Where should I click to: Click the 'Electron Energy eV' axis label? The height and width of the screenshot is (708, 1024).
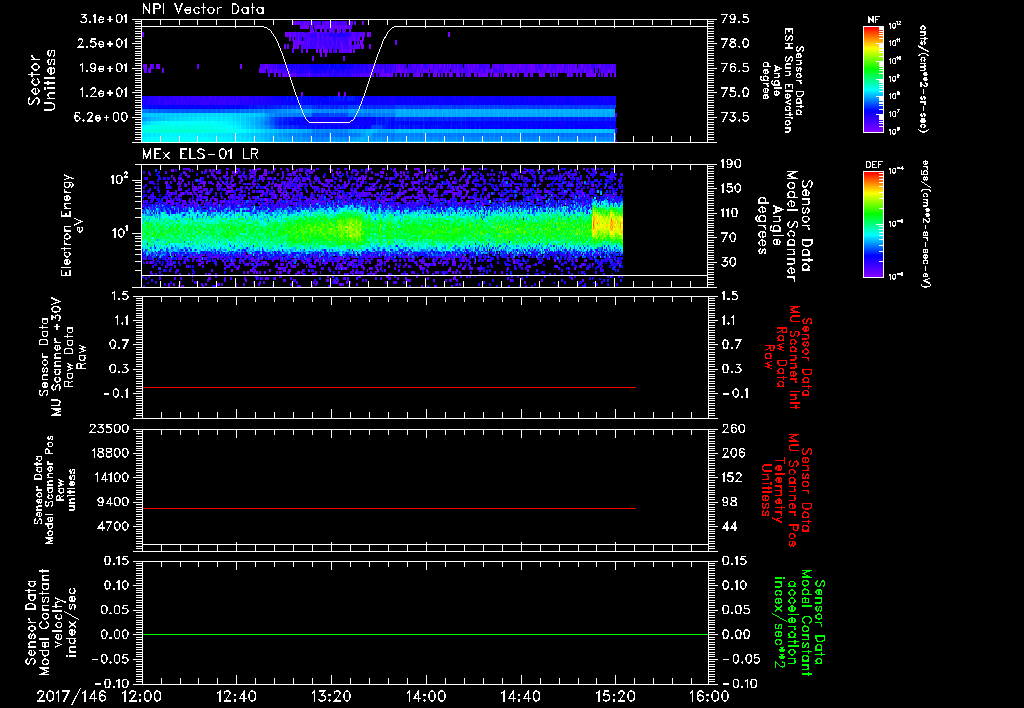click(x=74, y=225)
